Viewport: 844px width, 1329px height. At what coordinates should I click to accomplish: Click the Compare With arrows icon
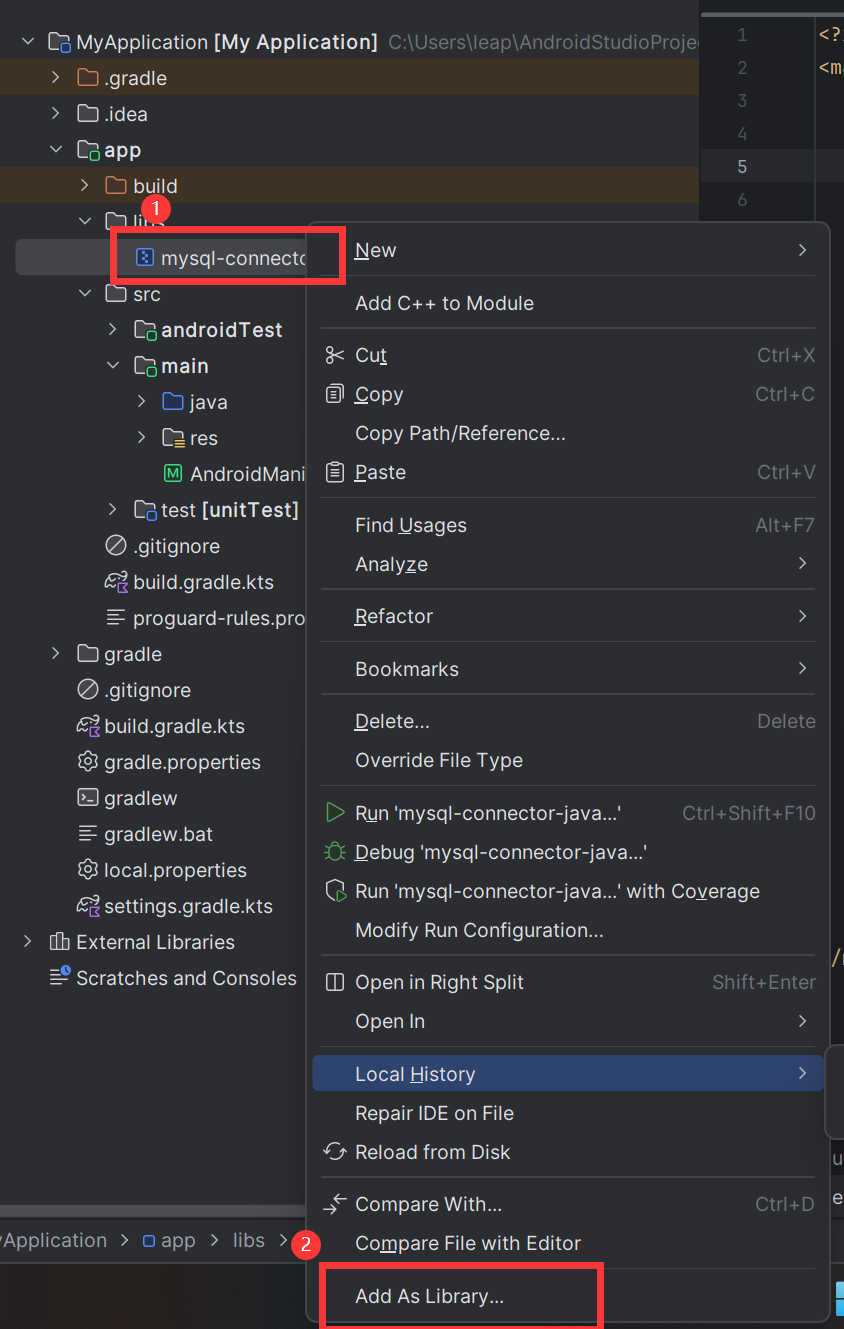tap(335, 1204)
